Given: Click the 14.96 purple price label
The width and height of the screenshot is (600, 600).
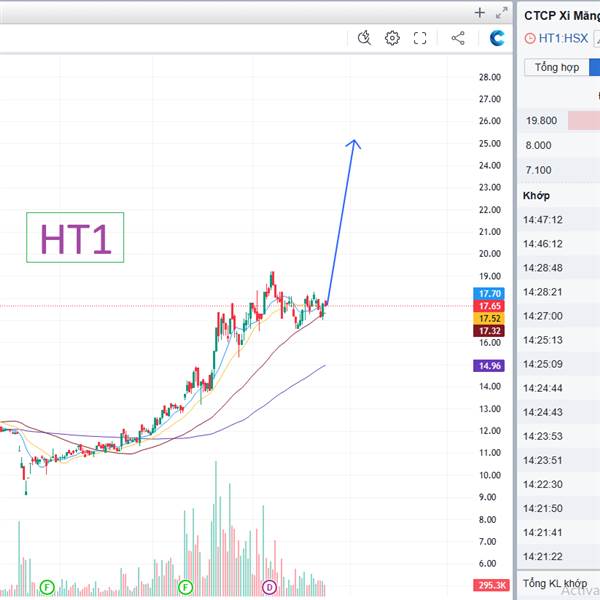Looking at the screenshot, I should 489,366.
